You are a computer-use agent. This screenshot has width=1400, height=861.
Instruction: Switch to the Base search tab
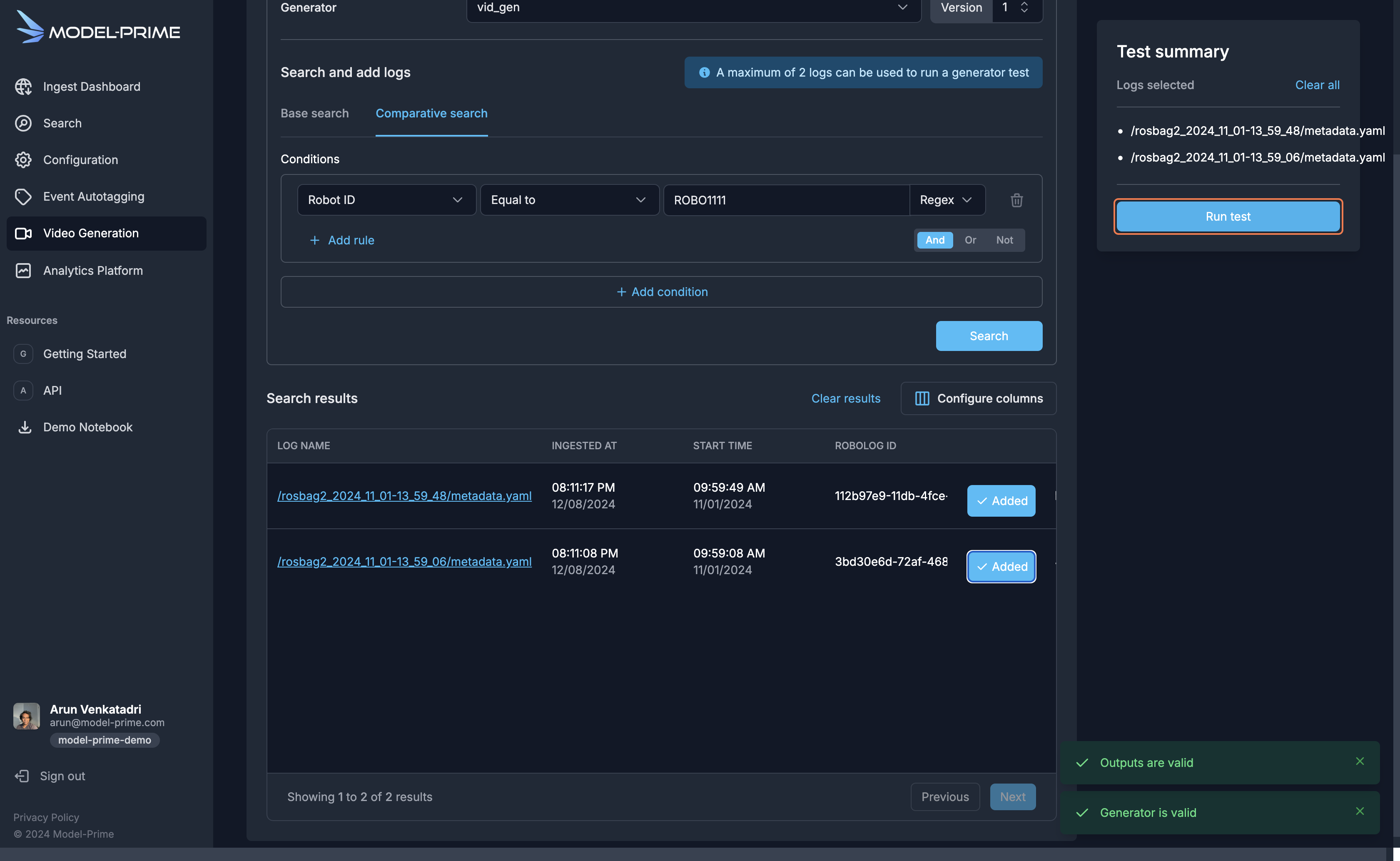(314, 113)
